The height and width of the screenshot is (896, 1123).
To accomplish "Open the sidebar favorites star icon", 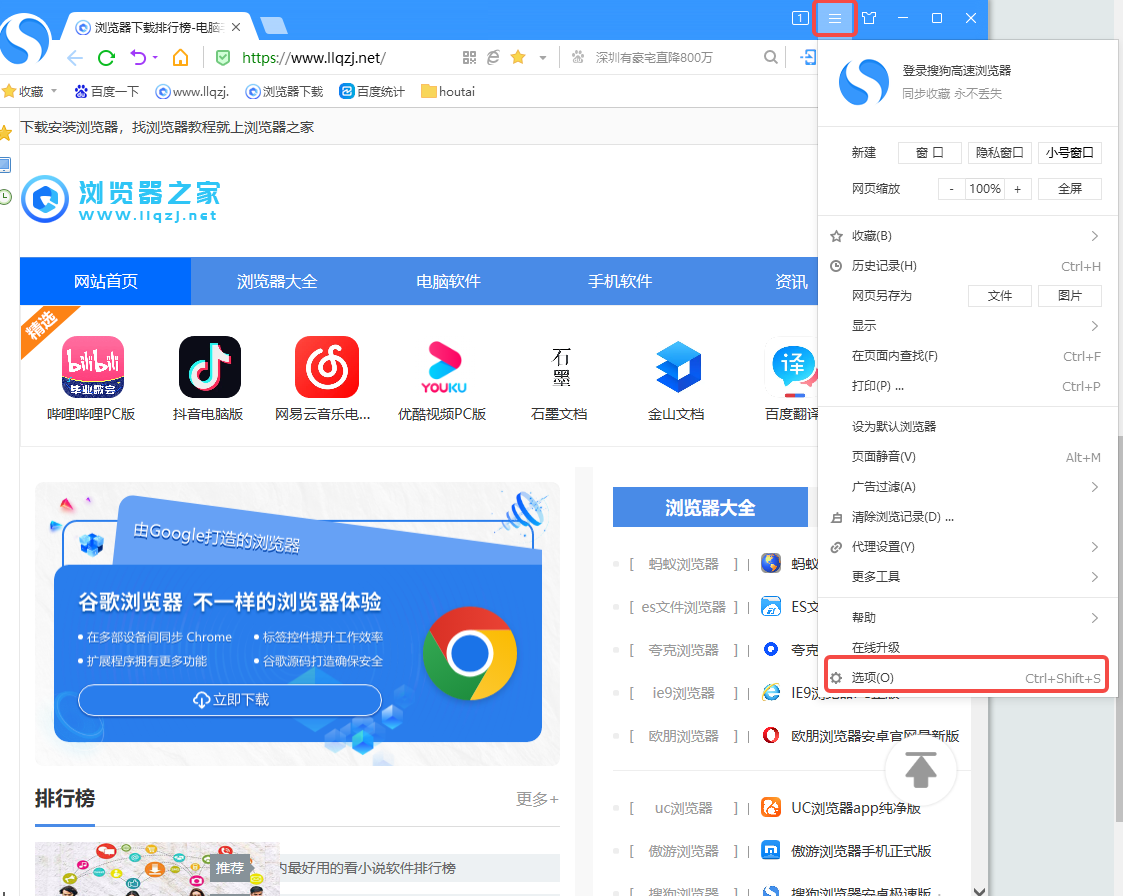I will point(6,133).
